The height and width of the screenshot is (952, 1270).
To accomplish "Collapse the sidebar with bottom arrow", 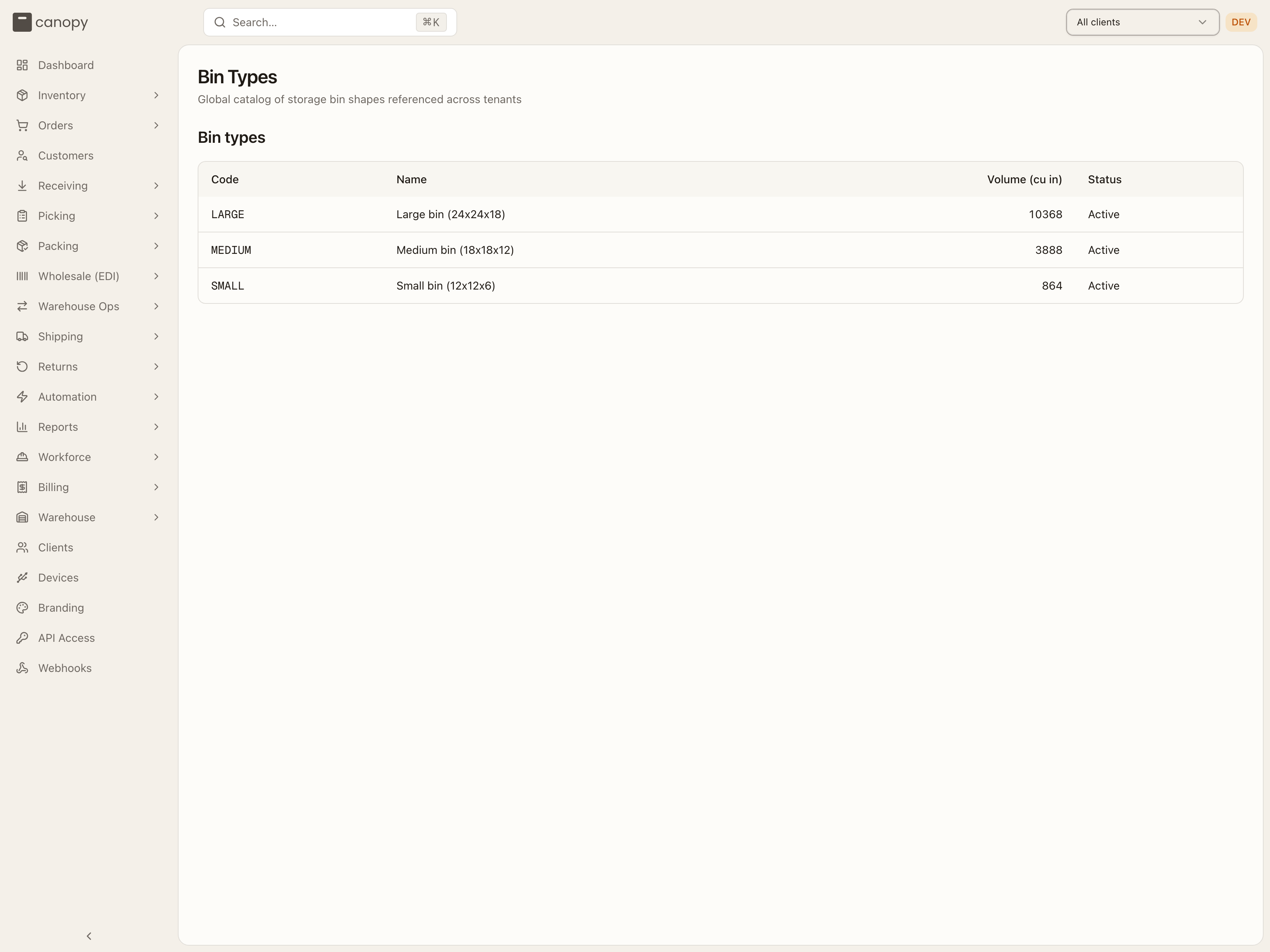I will click(x=89, y=936).
